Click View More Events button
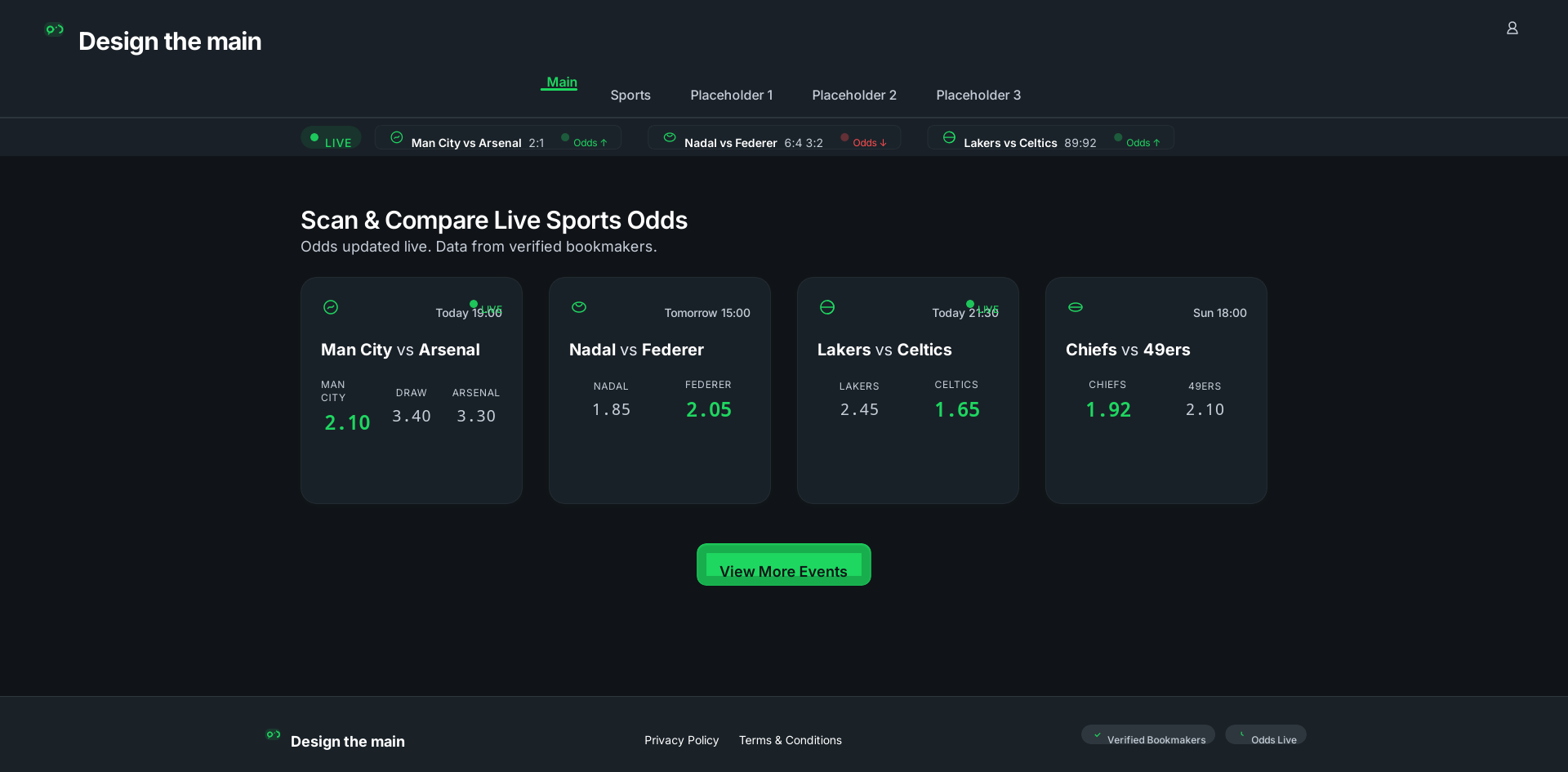Viewport: 1568px width, 772px height. tap(783, 564)
